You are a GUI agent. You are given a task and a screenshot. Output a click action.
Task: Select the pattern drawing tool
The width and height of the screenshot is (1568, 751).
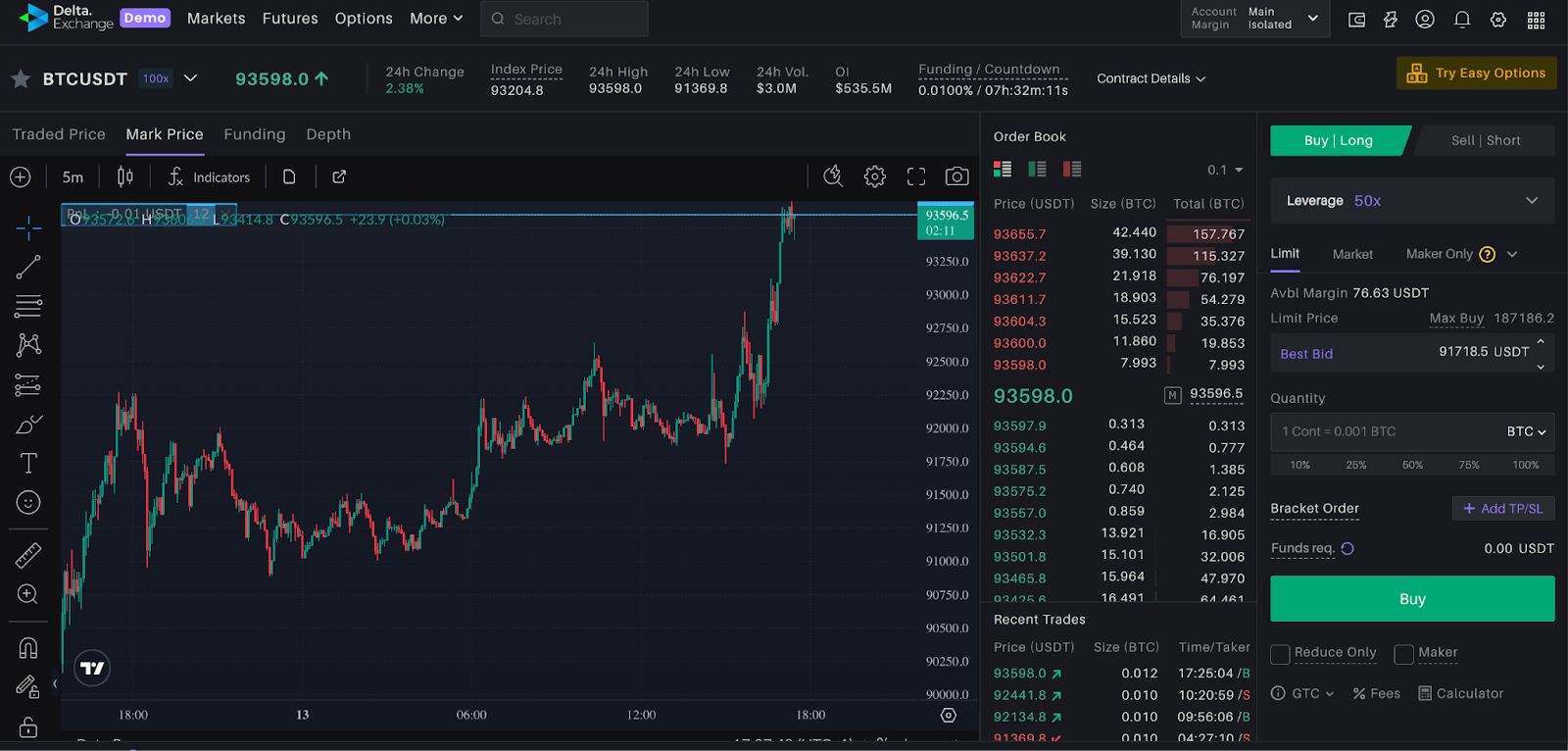coord(28,345)
